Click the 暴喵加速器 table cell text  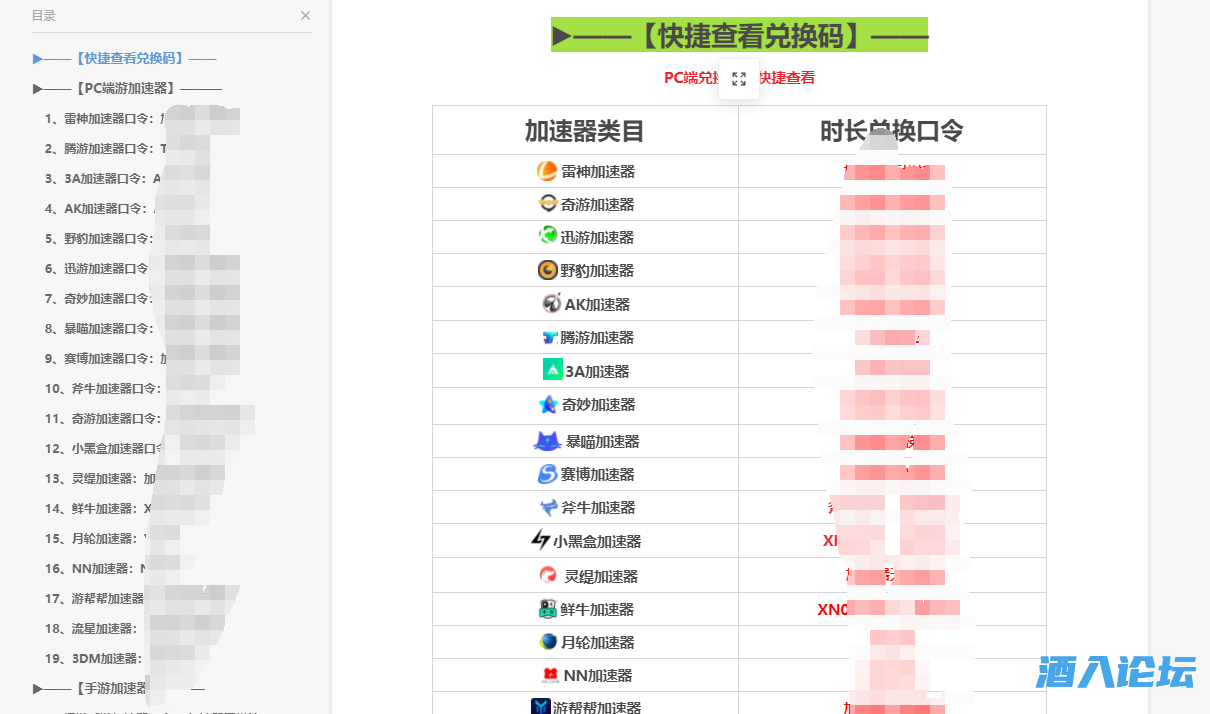pyautogui.click(x=603, y=441)
